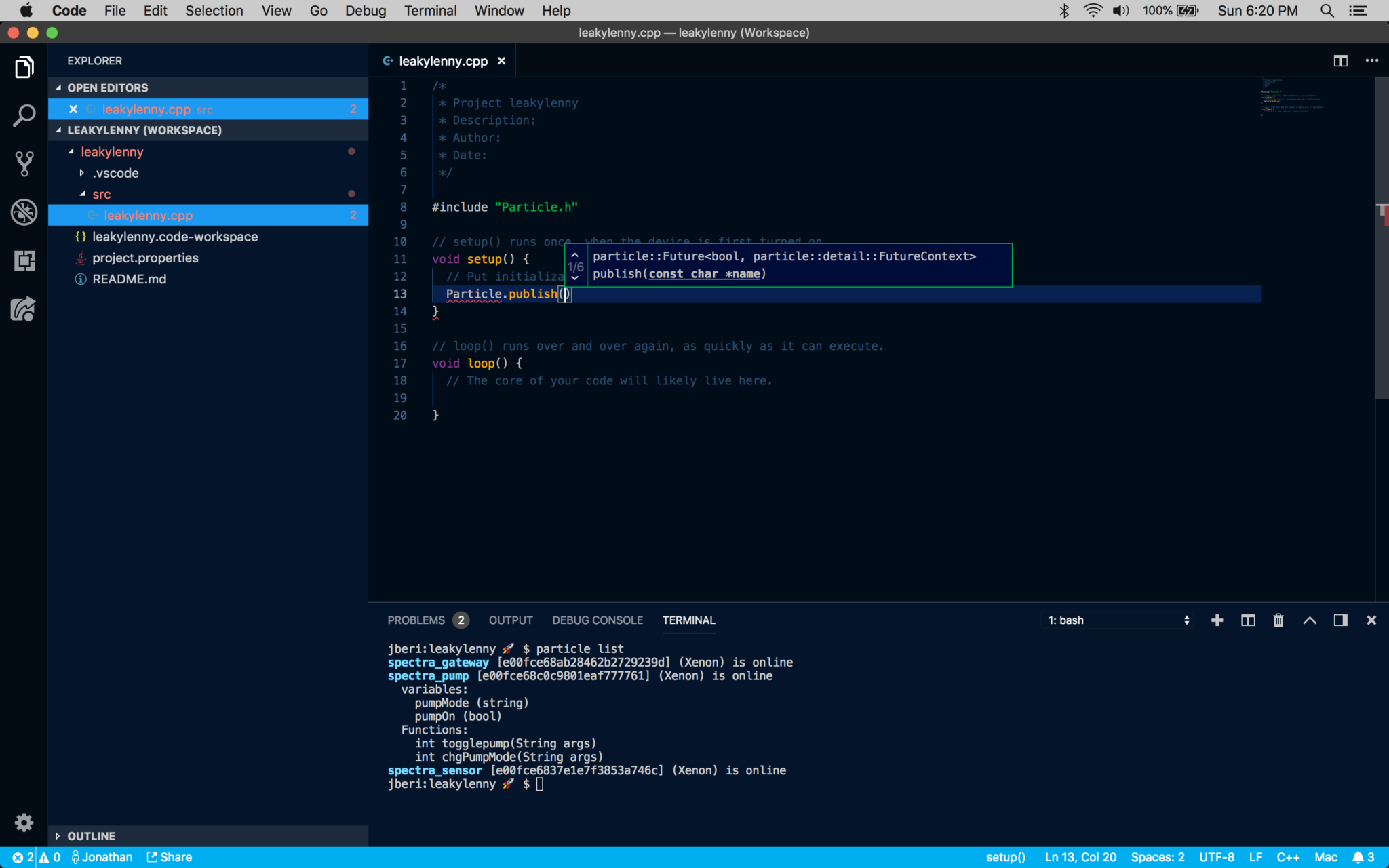
Task: Expand the .vscode folder
Action: (115, 173)
